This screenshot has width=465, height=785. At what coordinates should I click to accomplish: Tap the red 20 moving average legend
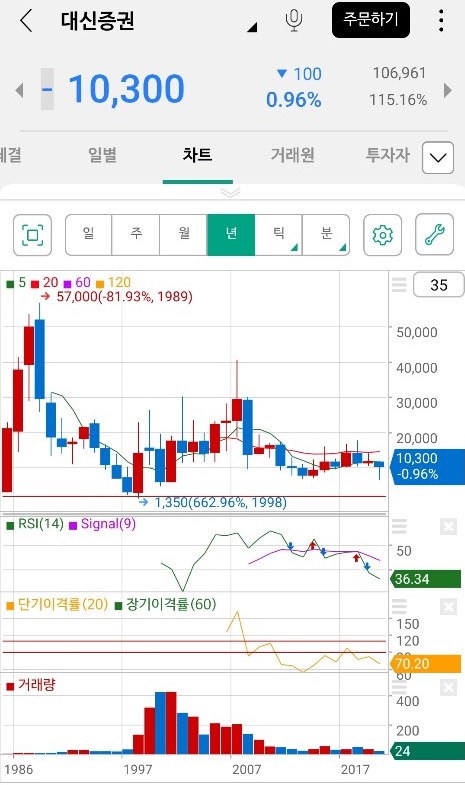45,283
